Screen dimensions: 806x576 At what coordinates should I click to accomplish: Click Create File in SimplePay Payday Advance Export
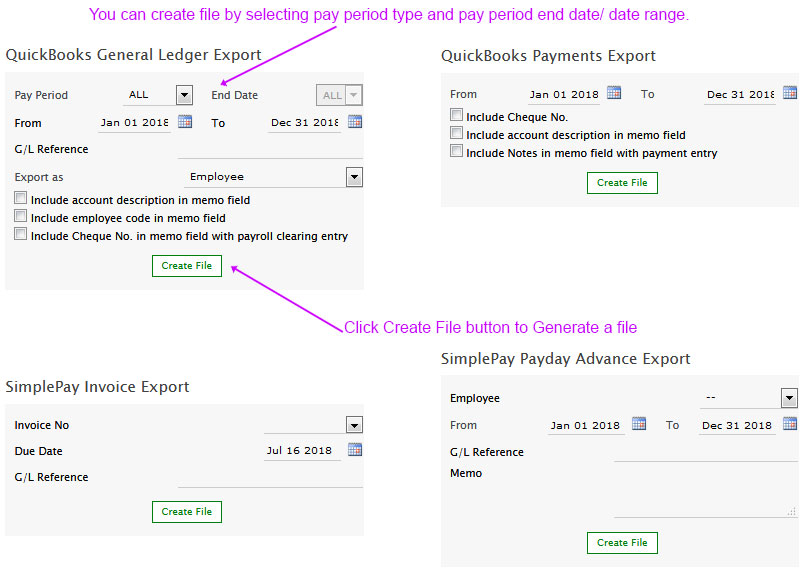pos(622,543)
